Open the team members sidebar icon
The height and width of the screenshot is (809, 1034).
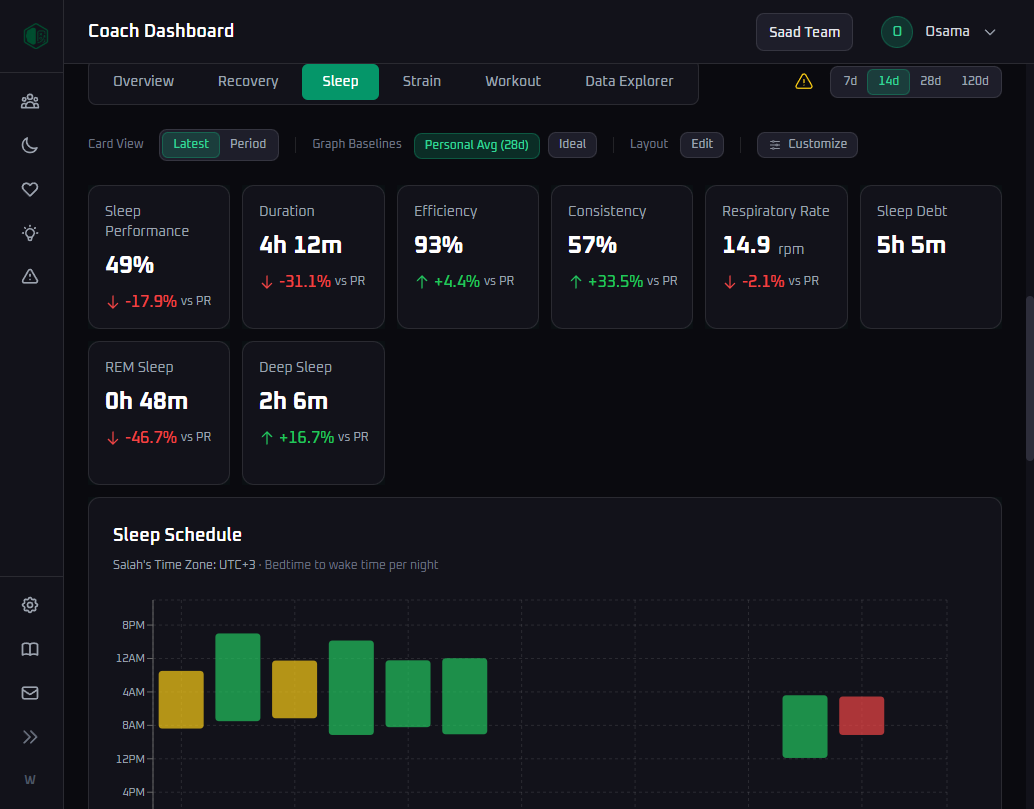click(x=30, y=101)
